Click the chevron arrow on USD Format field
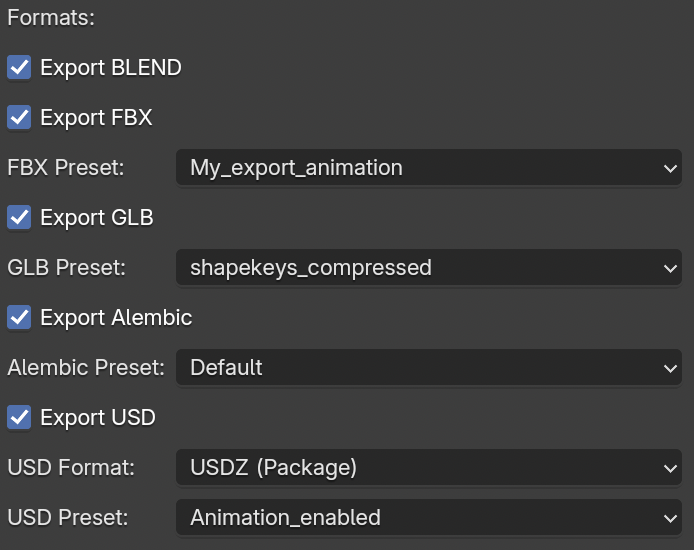 [x=670, y=468]
